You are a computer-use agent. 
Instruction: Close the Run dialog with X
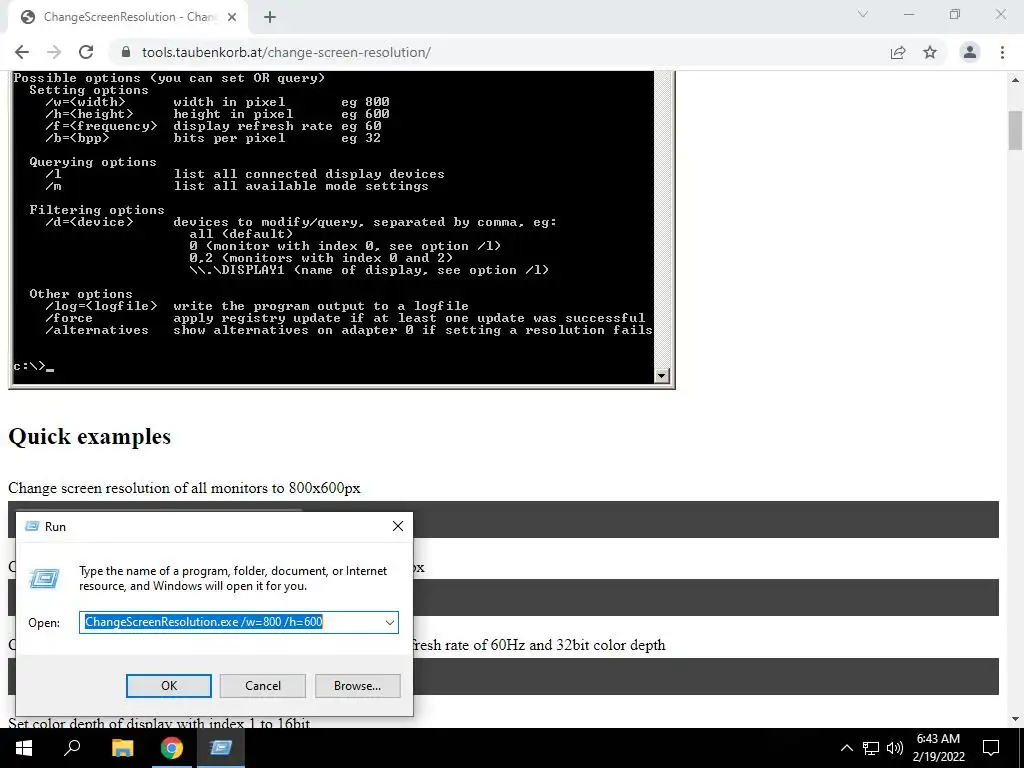[x=398, y=526]
